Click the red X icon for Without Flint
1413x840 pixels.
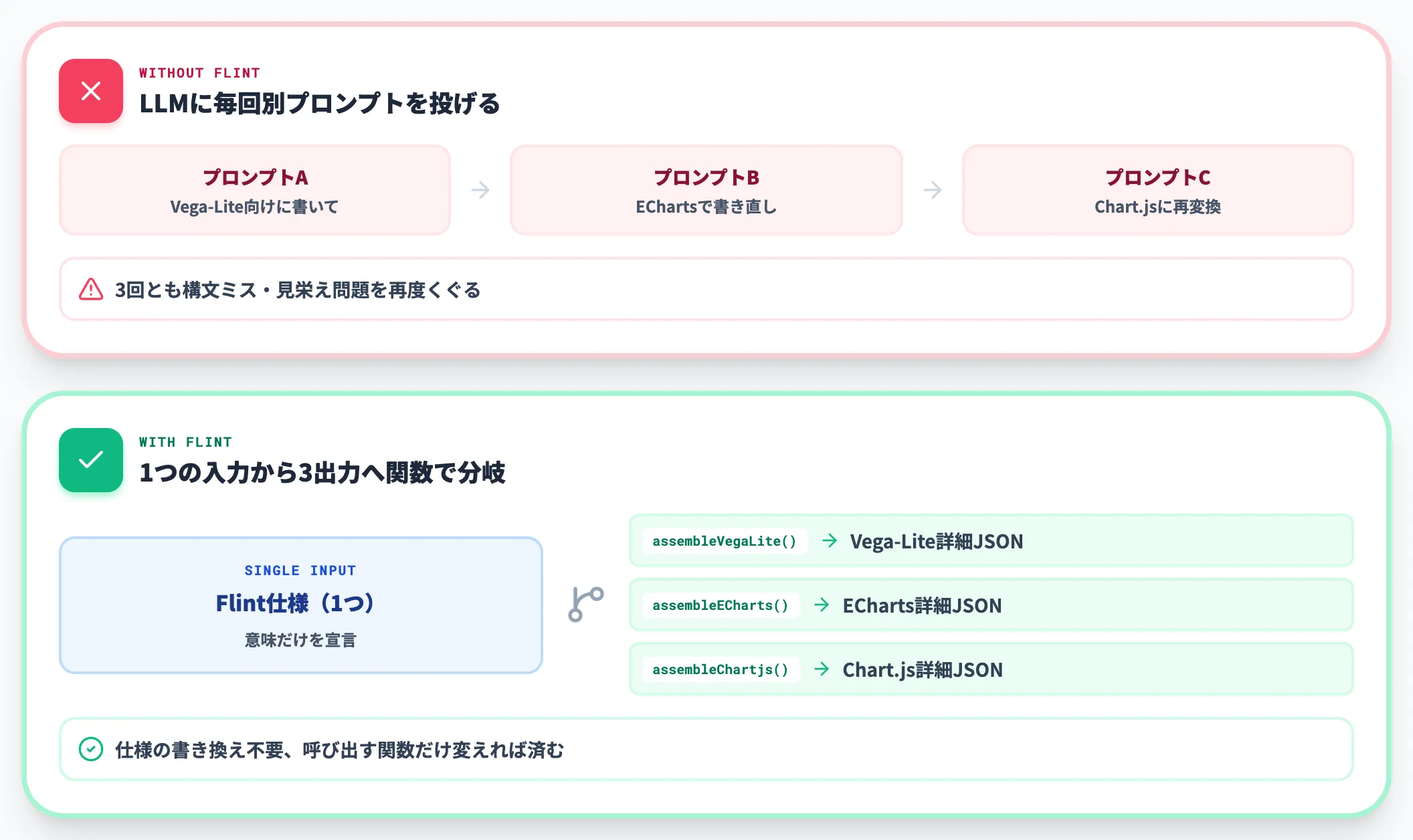pyautogui.click(x=91, y=91)
